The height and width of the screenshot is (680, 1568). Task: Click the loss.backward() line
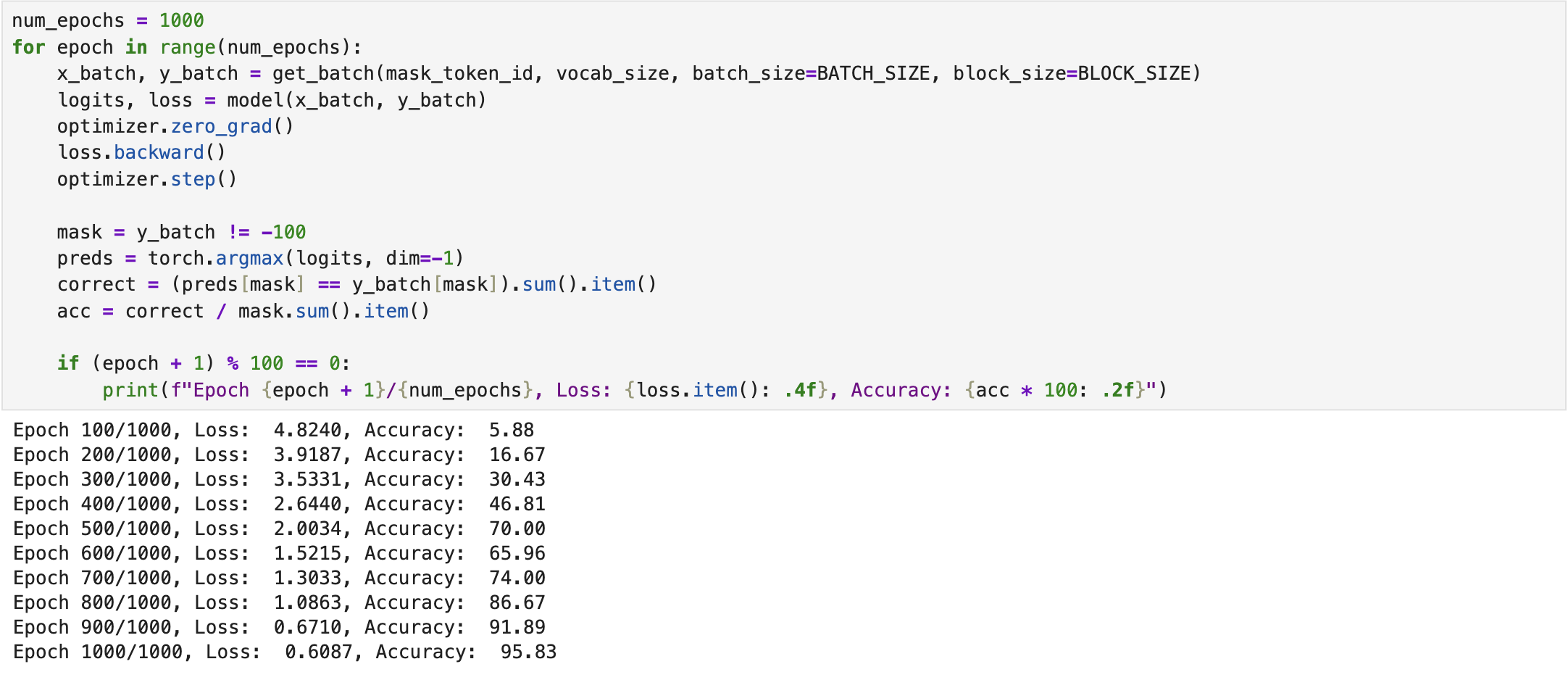142,153
